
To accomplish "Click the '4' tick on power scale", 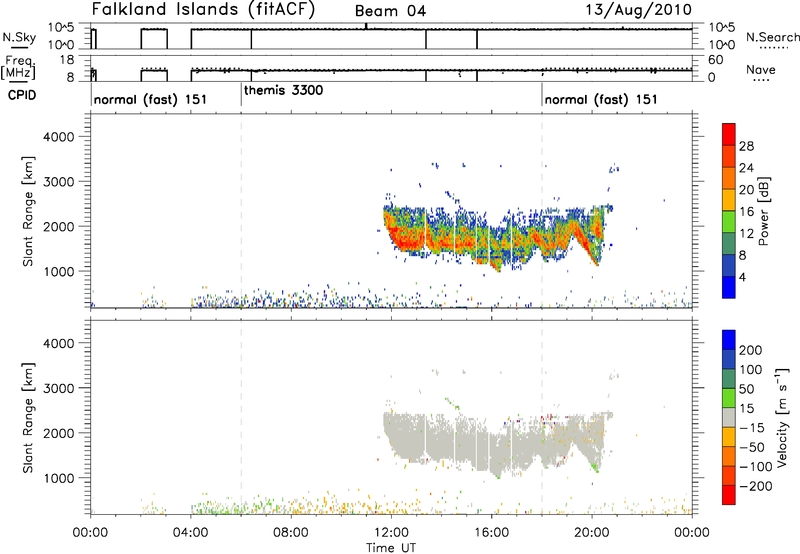I will point(742,277).
